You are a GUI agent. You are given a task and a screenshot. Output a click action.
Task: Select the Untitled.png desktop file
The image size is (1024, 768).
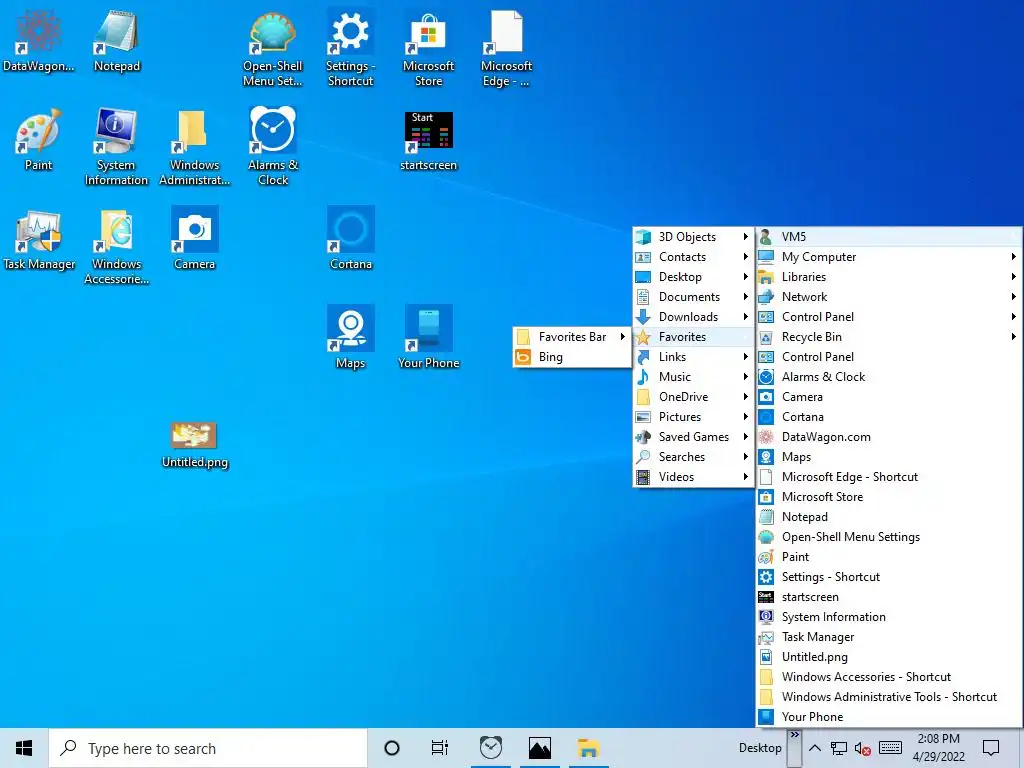194,445
